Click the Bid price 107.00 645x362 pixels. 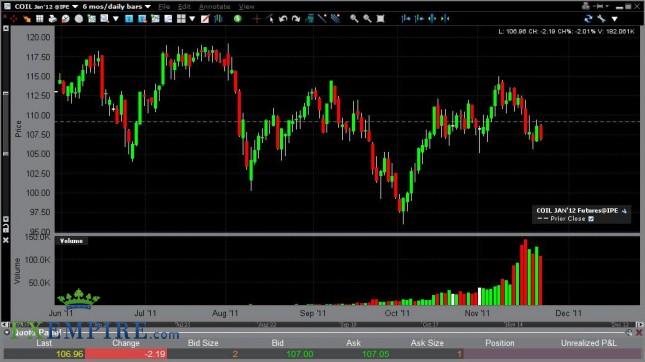pos(299,354)
